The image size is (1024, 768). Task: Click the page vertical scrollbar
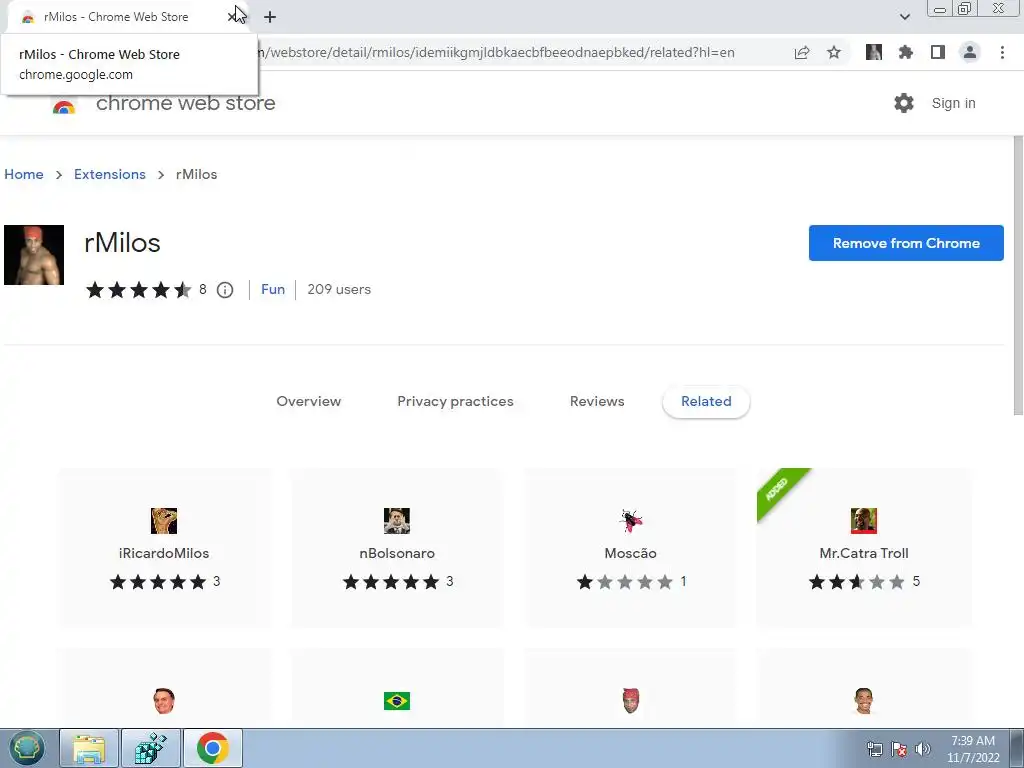point(1018,274)
